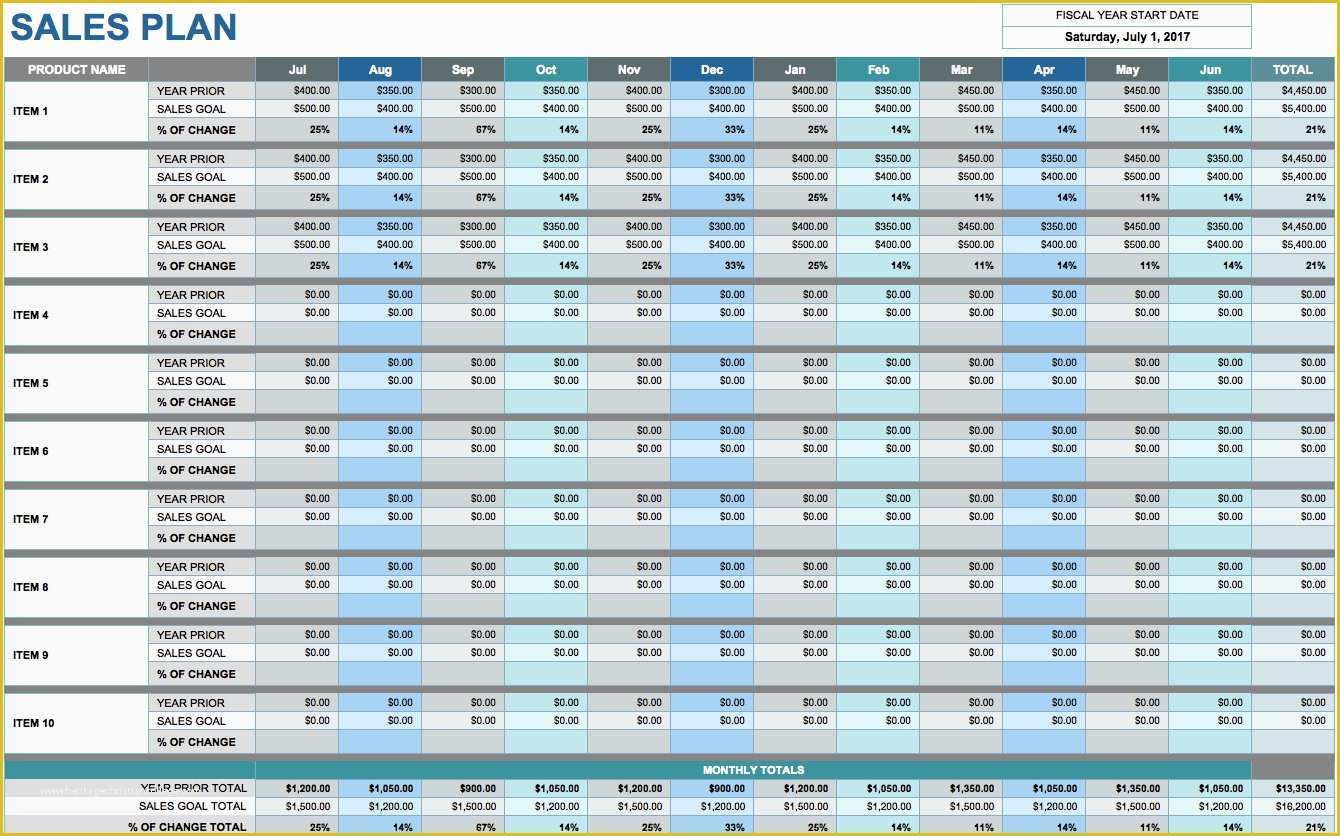
Task: Select ITEM 1 % OF CHANGE label
Action: coord(202,130)
